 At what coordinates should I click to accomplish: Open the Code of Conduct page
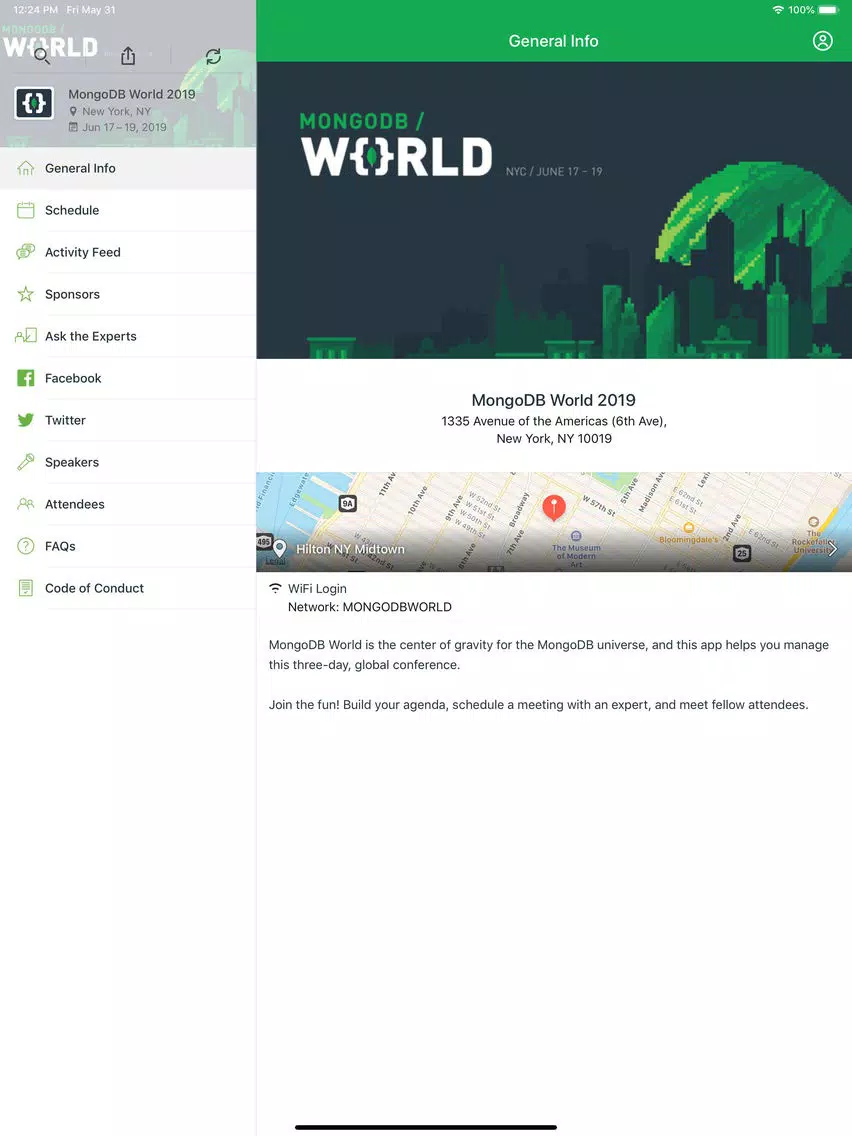(x=128, y=588)
